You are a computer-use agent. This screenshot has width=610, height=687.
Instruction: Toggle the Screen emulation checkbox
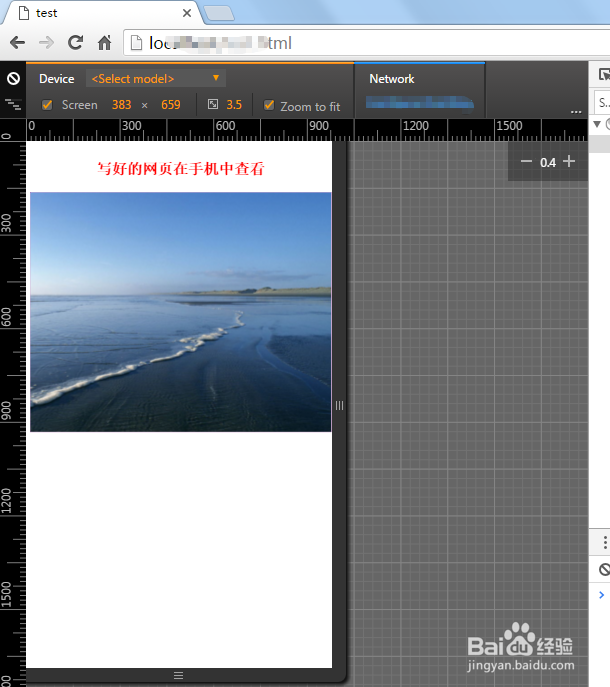47,105
